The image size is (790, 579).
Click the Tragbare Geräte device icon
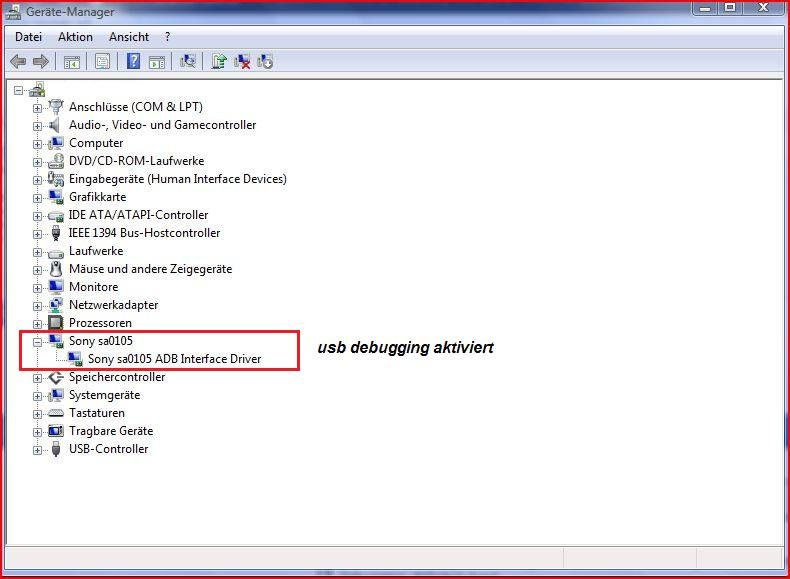coord(56,431)
